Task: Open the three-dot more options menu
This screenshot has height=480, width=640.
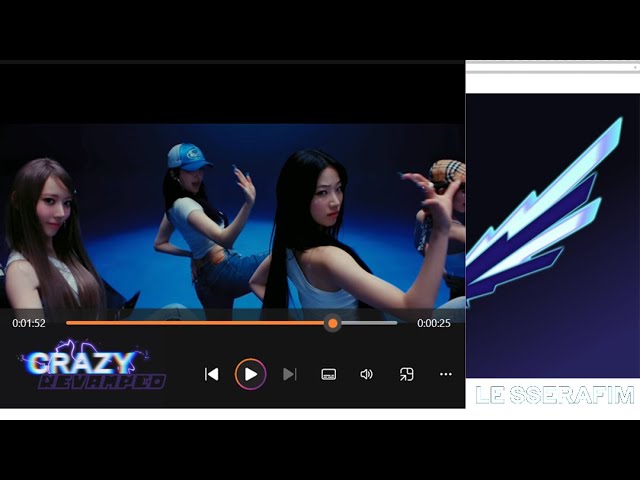Action: (446, 374)
